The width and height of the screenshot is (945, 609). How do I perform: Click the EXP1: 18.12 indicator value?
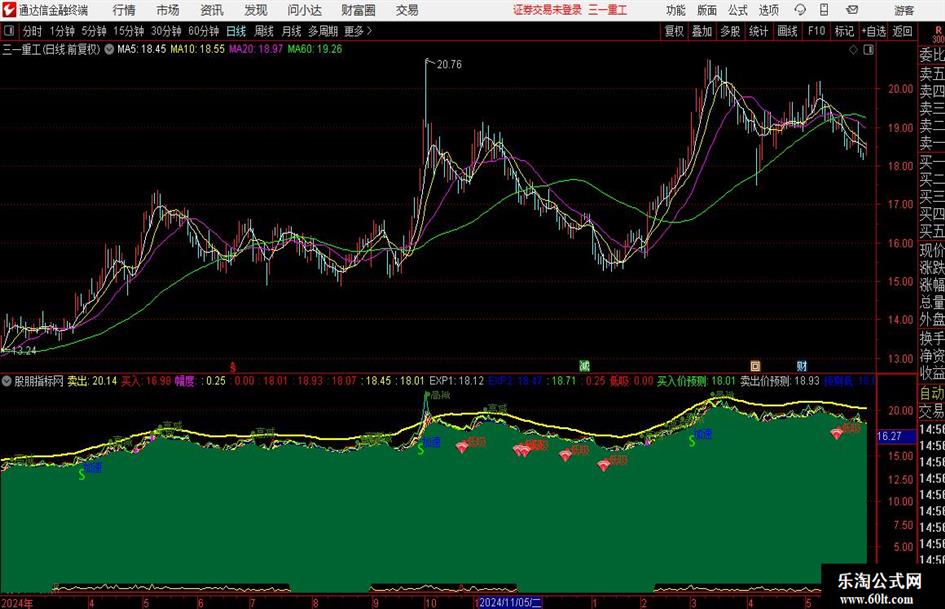pos(456,380)
